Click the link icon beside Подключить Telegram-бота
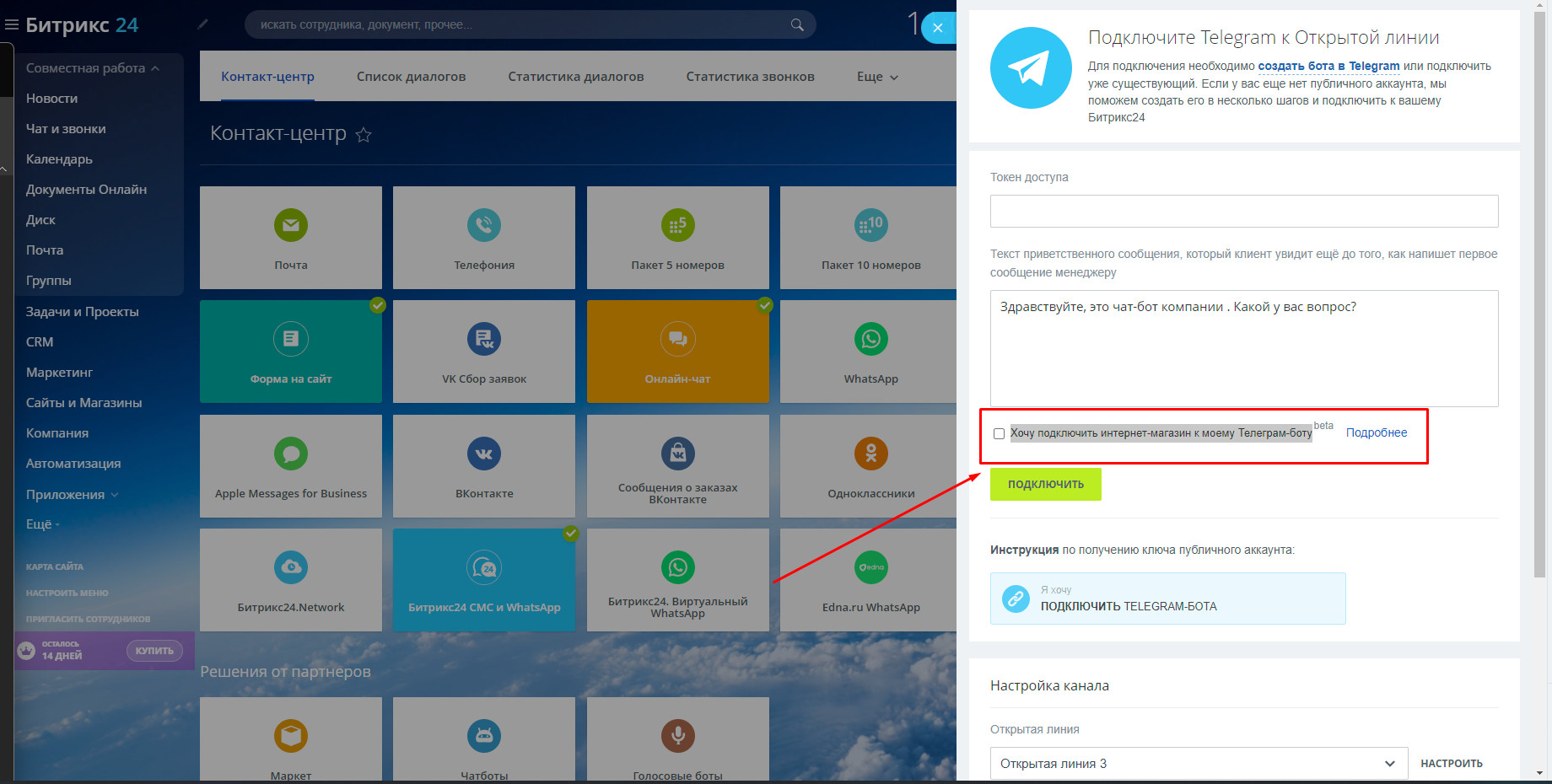Image resolution: width=1552 pixels, height=784 pixels. coord(1016,599)
